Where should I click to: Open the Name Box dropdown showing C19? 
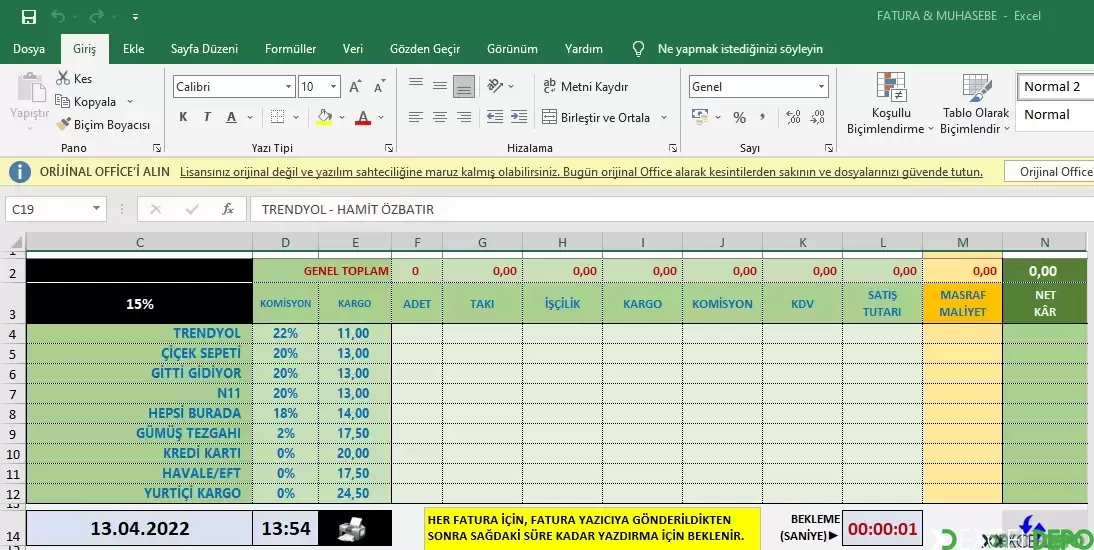pyautogui.click(x=96, y=209)
